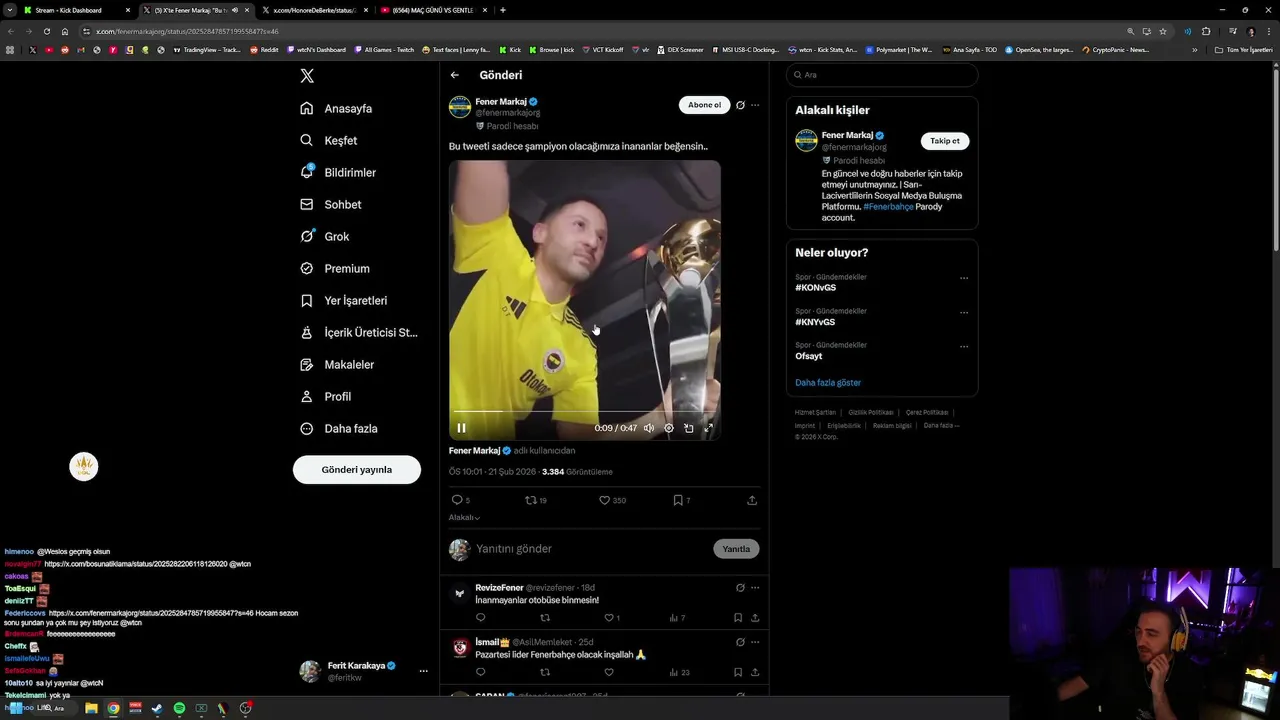Viewport: 1280px width, 720px height.
Task: Mute the video volume
Action: (649, 428)
